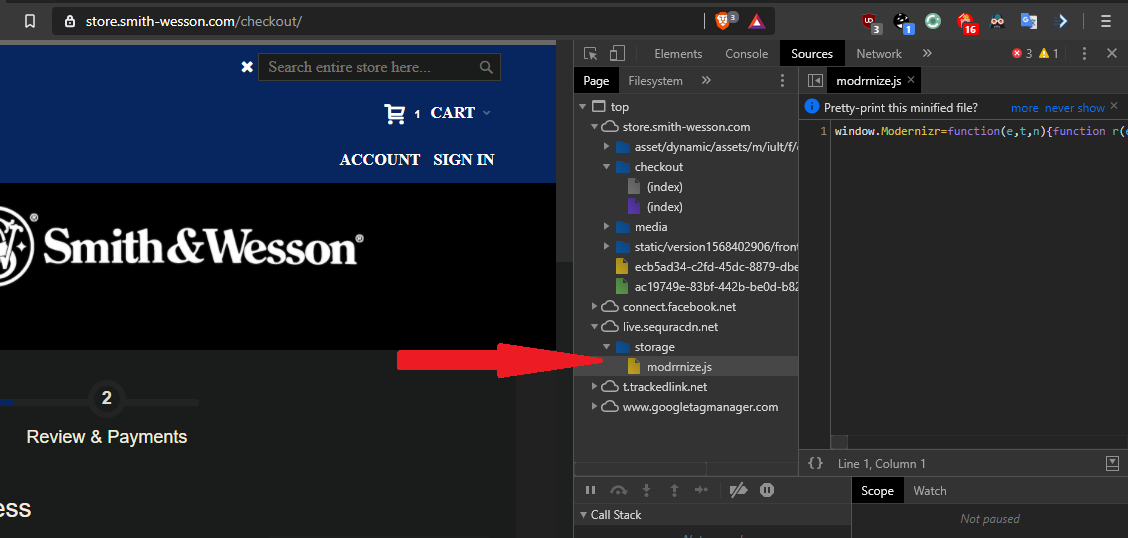
Task: Open the Network tab
Action: coord(878,54)
